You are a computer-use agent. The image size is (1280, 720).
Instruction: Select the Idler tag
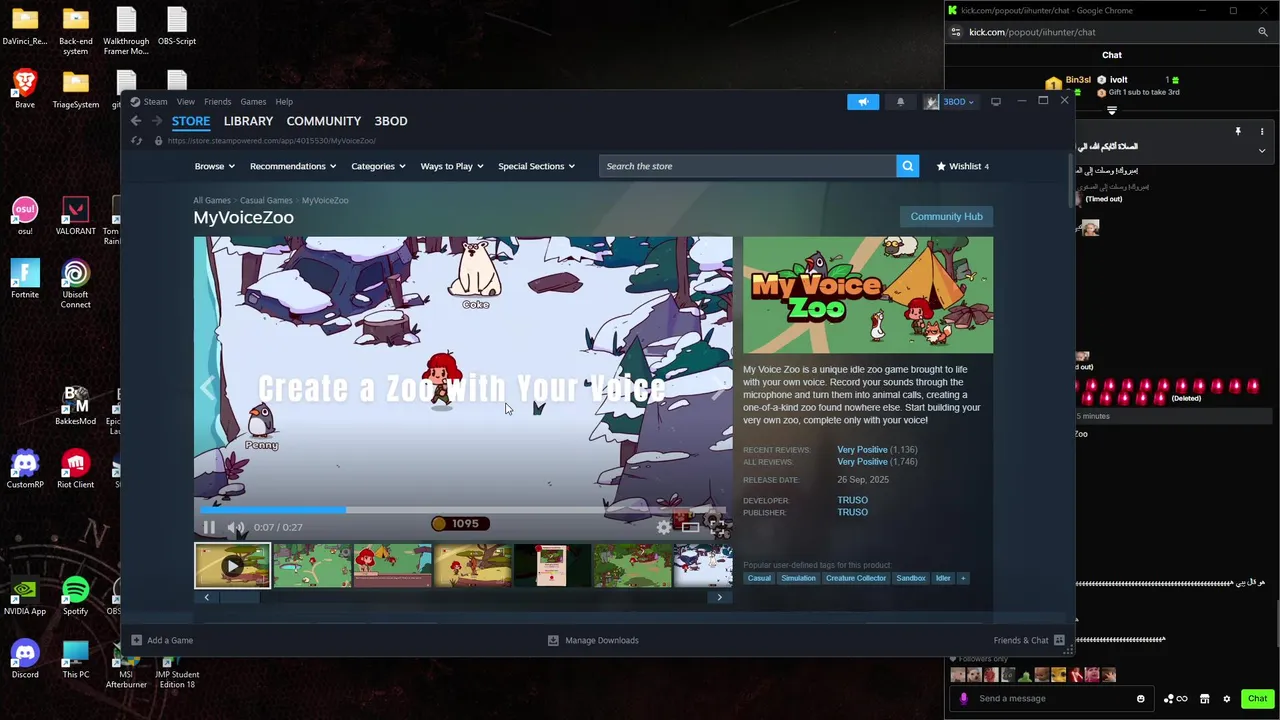pos(943,578)
